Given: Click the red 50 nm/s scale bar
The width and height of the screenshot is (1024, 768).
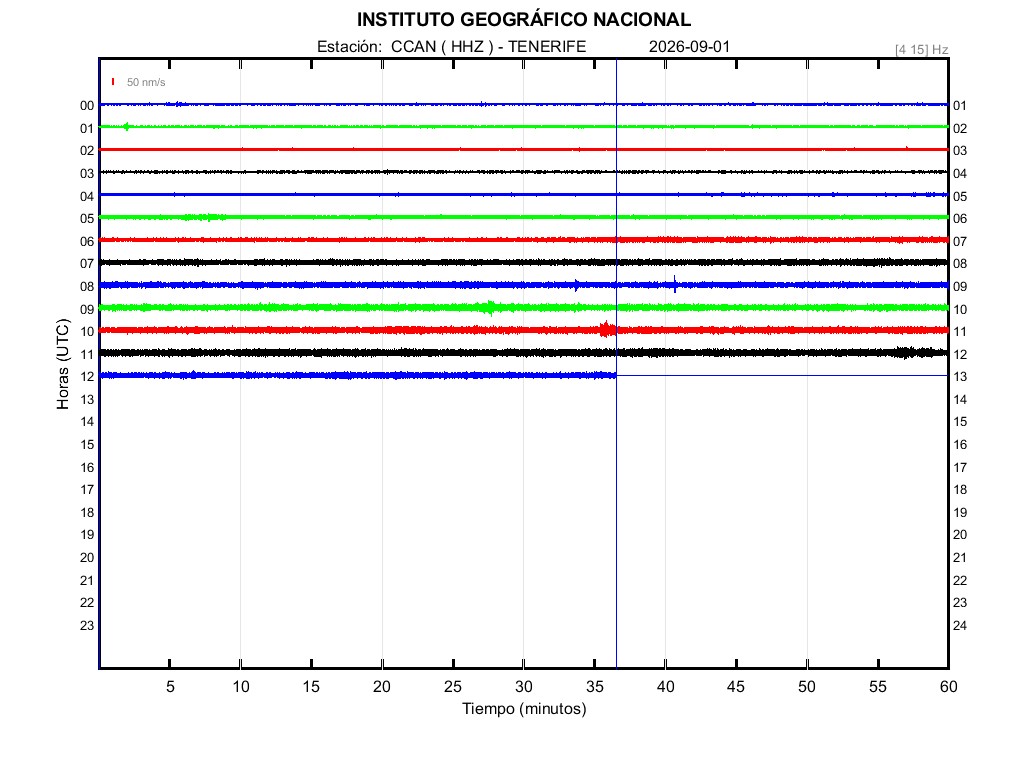Looking at the screenshot, I should point(113,82).
